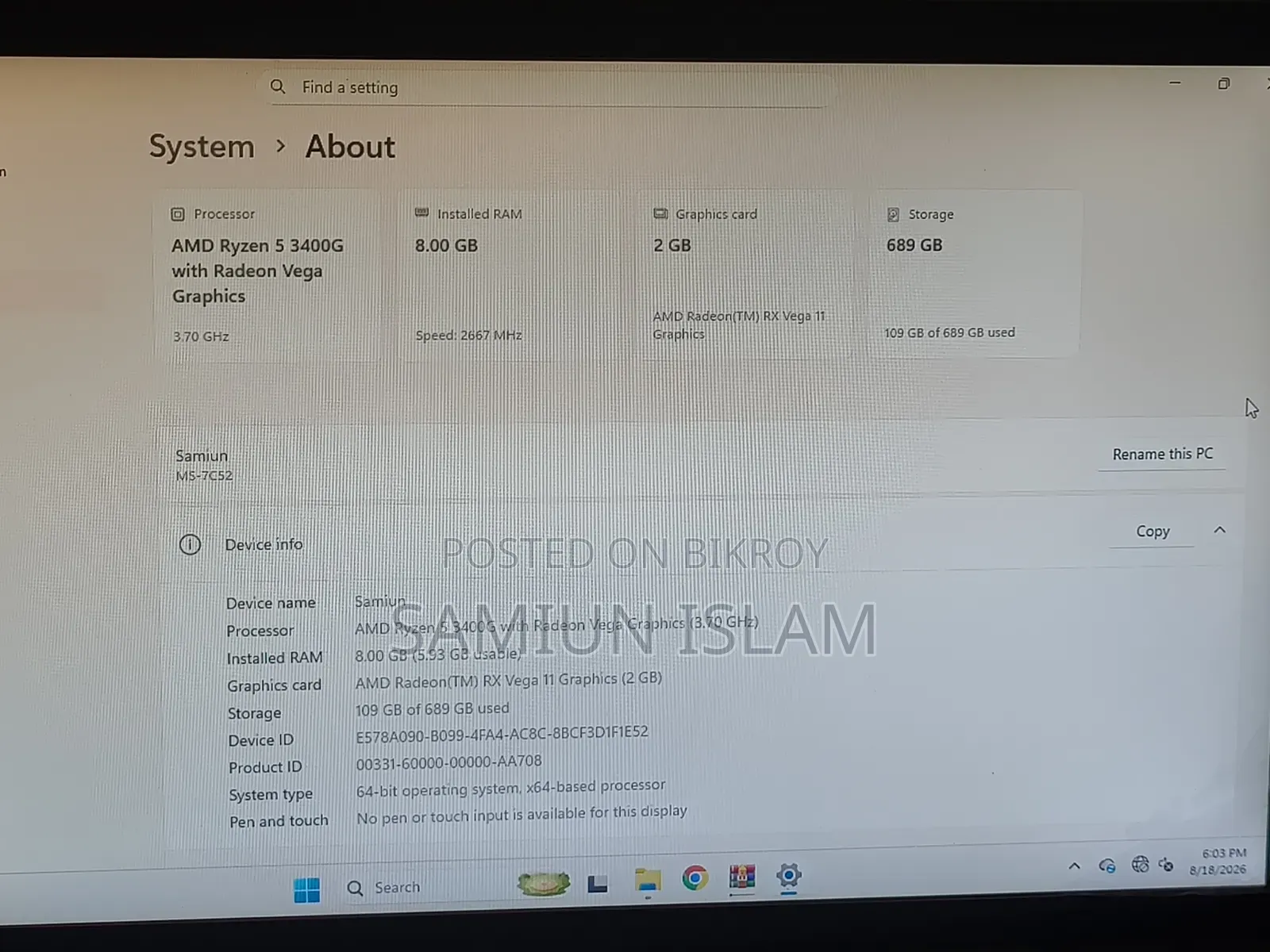Click the '8.00 GB (5.93 GB usable)' value
Viewport: 1270px width, 952px height.
tap(438, 654)
